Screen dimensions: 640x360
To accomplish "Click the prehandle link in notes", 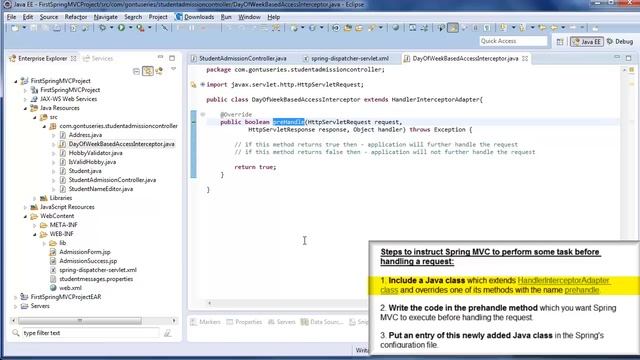I will 582,290.
